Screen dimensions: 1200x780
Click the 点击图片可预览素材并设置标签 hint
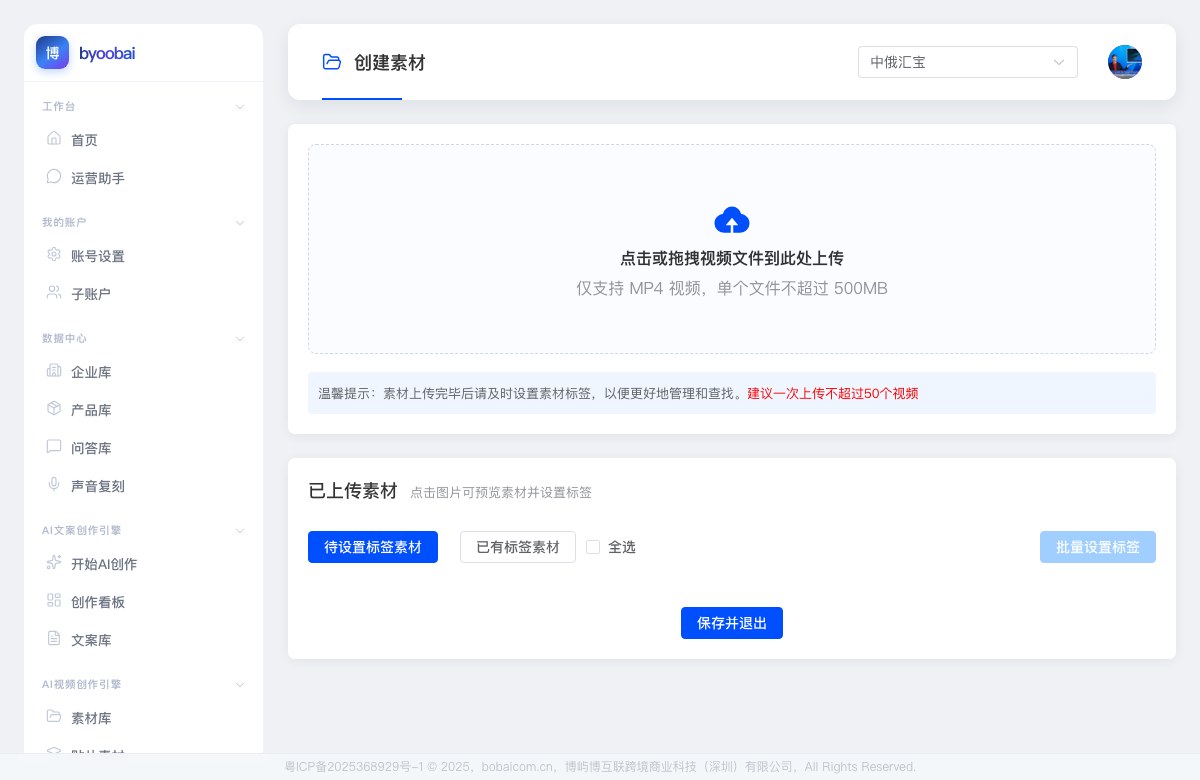501,493
